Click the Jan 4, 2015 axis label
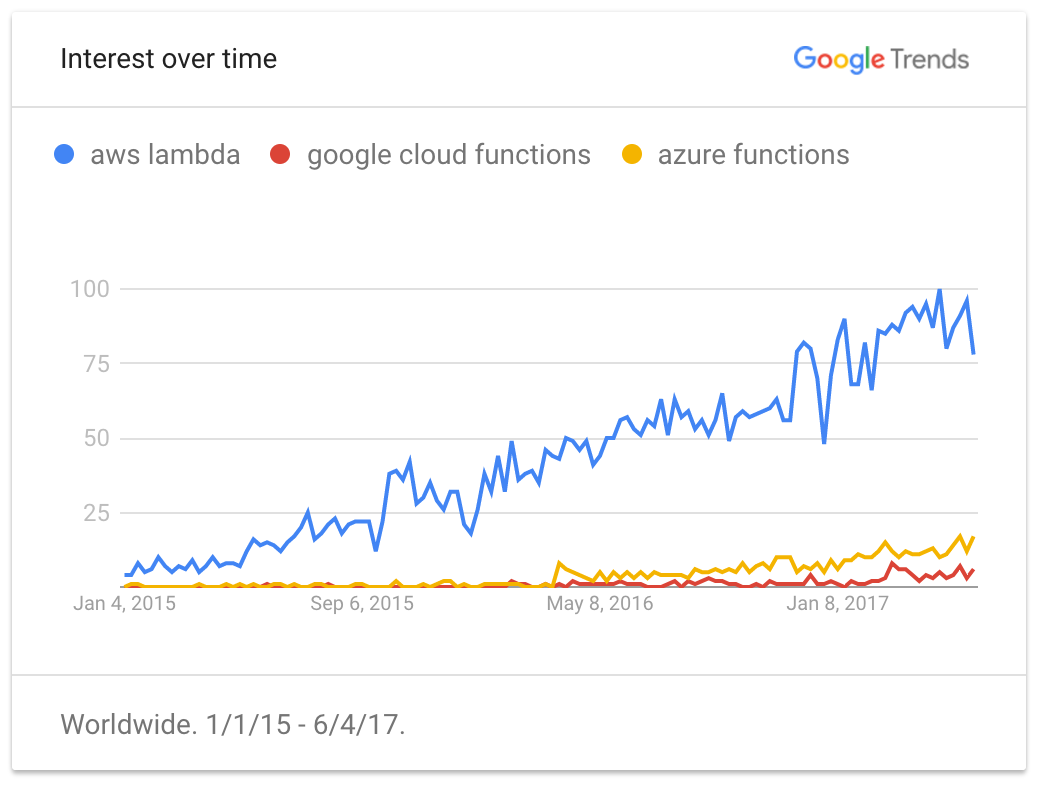The image size is (1040, 796). pyautogui.click(x=123, y=604)
